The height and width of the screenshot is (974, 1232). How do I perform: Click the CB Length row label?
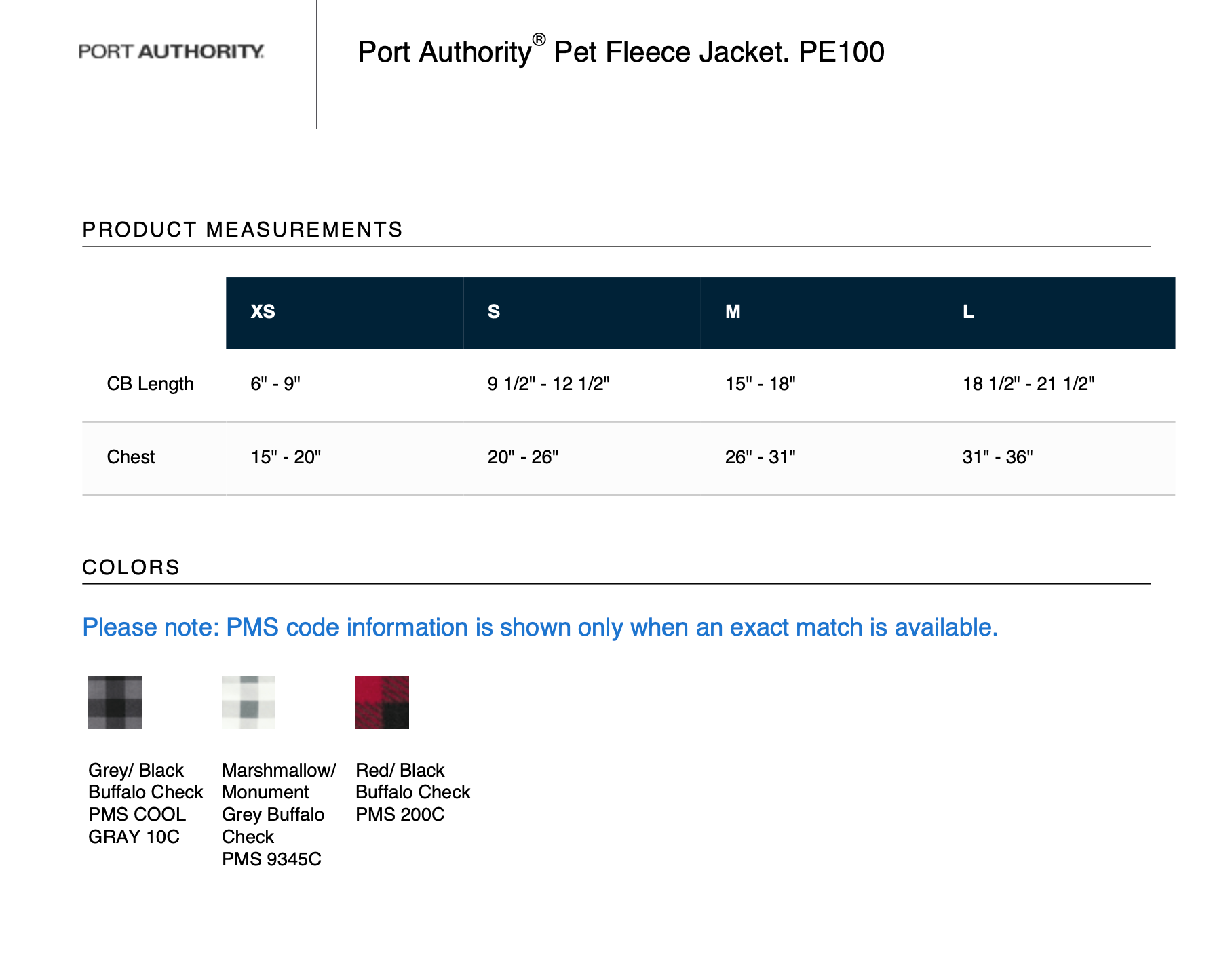point(150,384)
